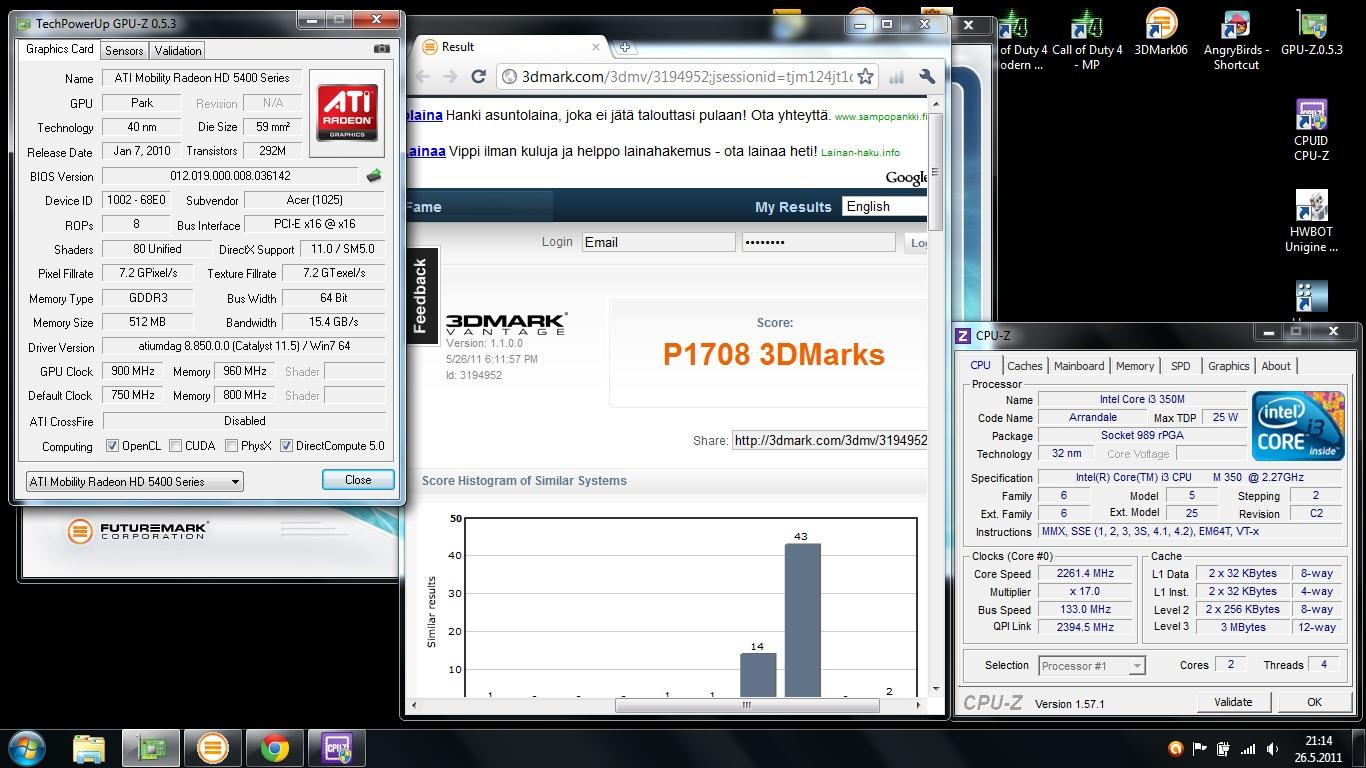Click the Lainan-haku.info ad link
This screenshot has width=1366, height=768.
(860, 152)
